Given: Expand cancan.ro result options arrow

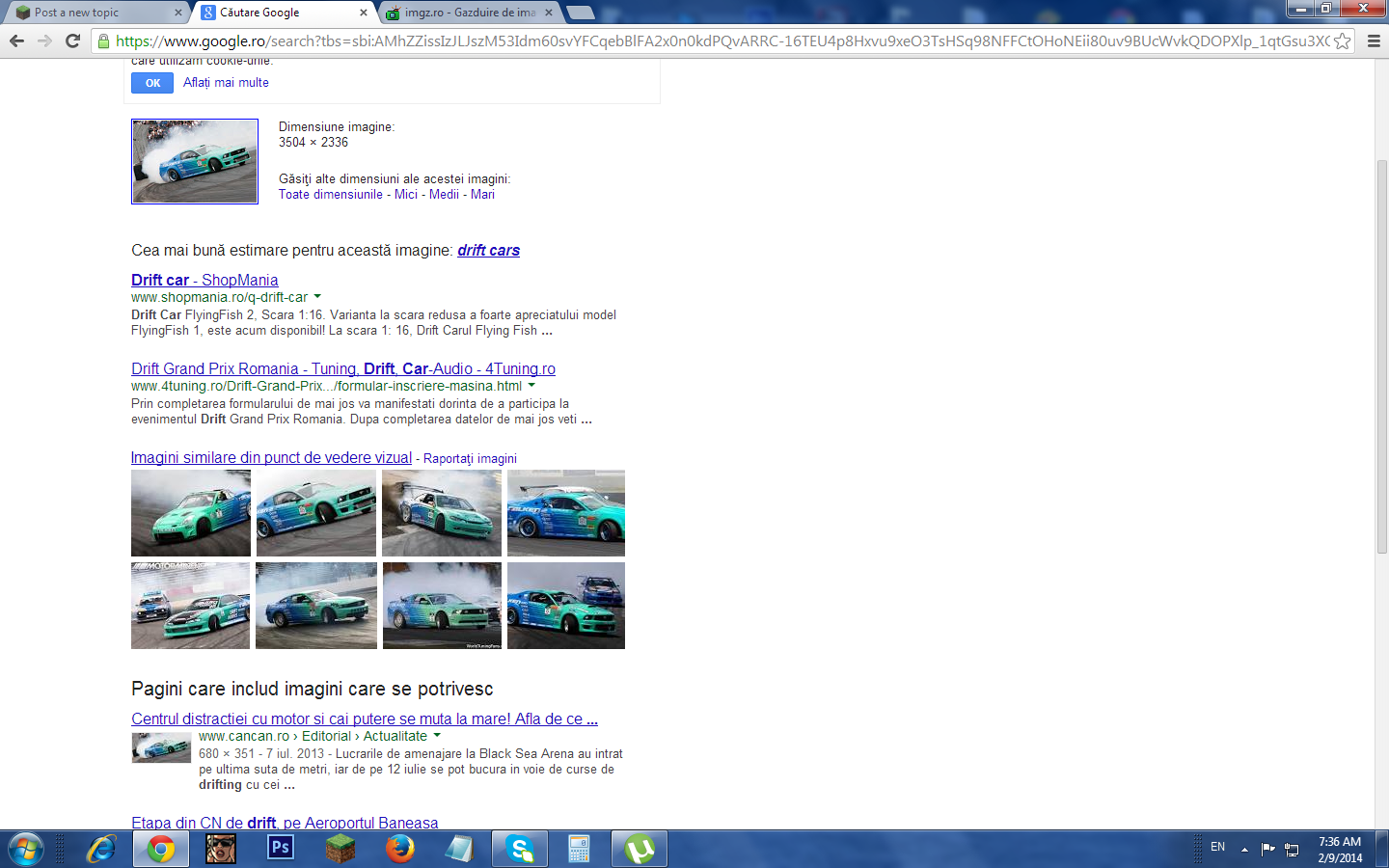Looking at the screenshot, I should coord(437,736).
